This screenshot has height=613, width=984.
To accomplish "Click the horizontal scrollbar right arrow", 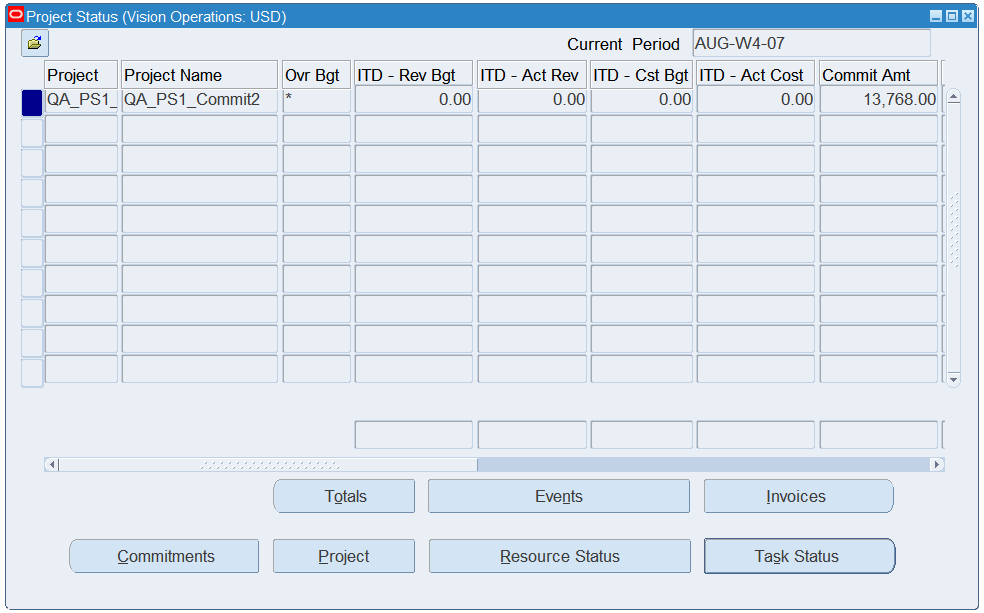I will [x=937, y=465].
